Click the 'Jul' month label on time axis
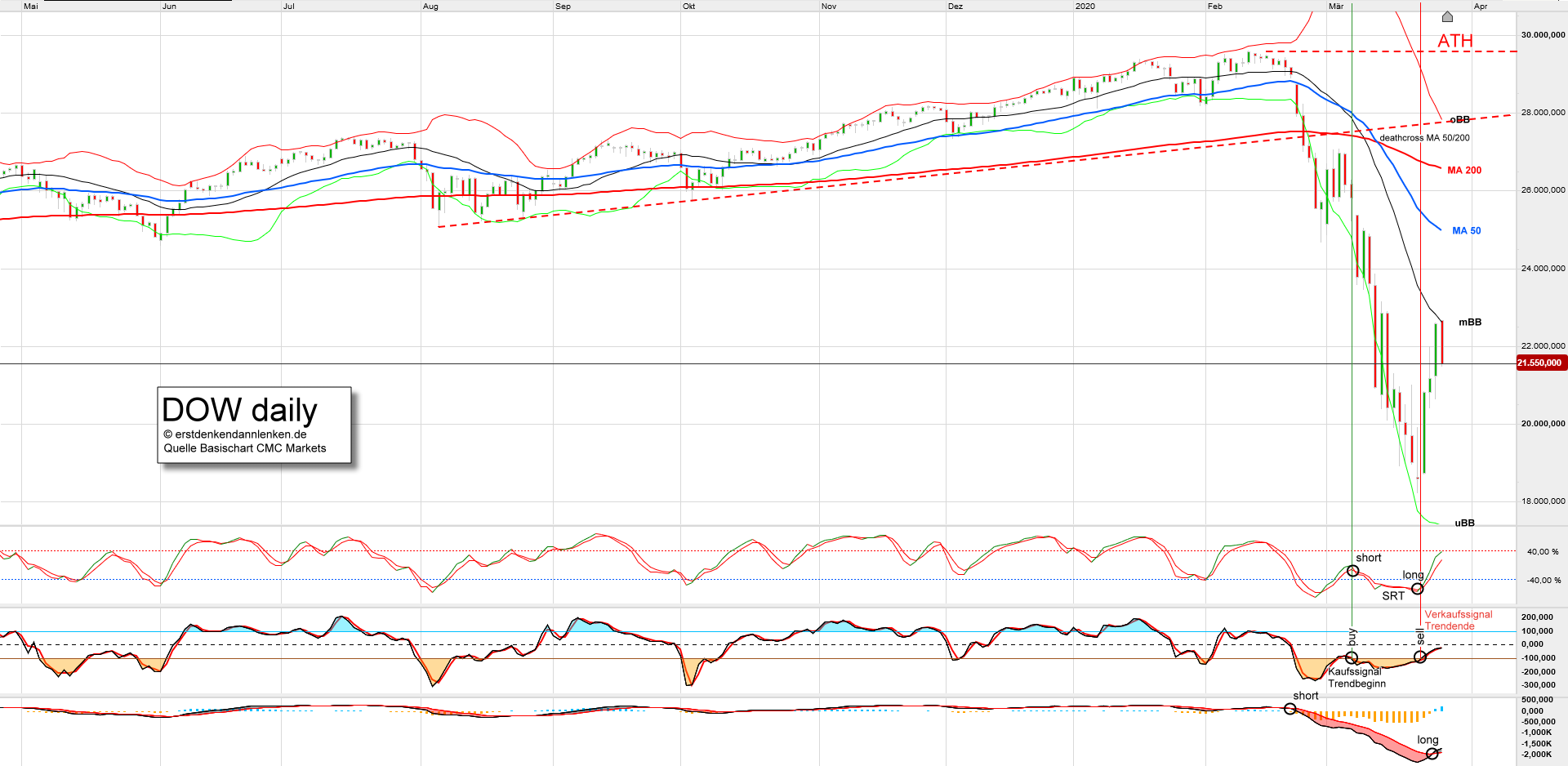 (289, 7)
